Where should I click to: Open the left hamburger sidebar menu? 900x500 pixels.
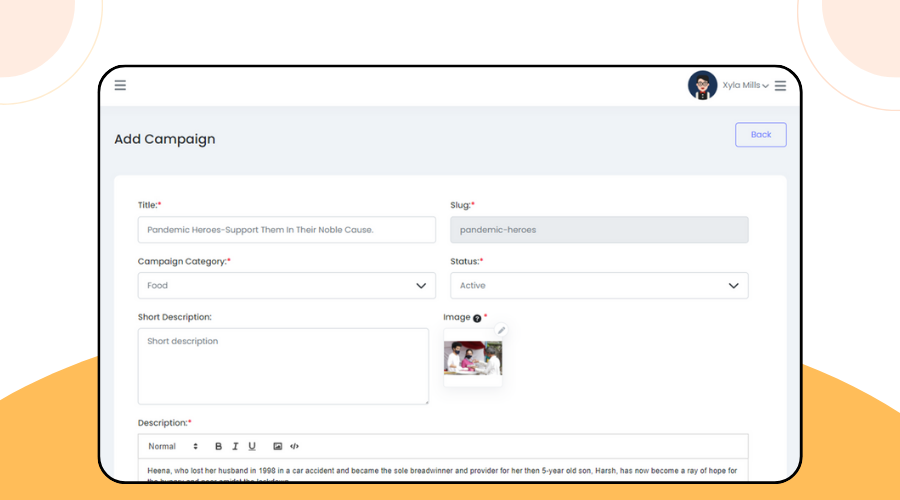(120, 85)
